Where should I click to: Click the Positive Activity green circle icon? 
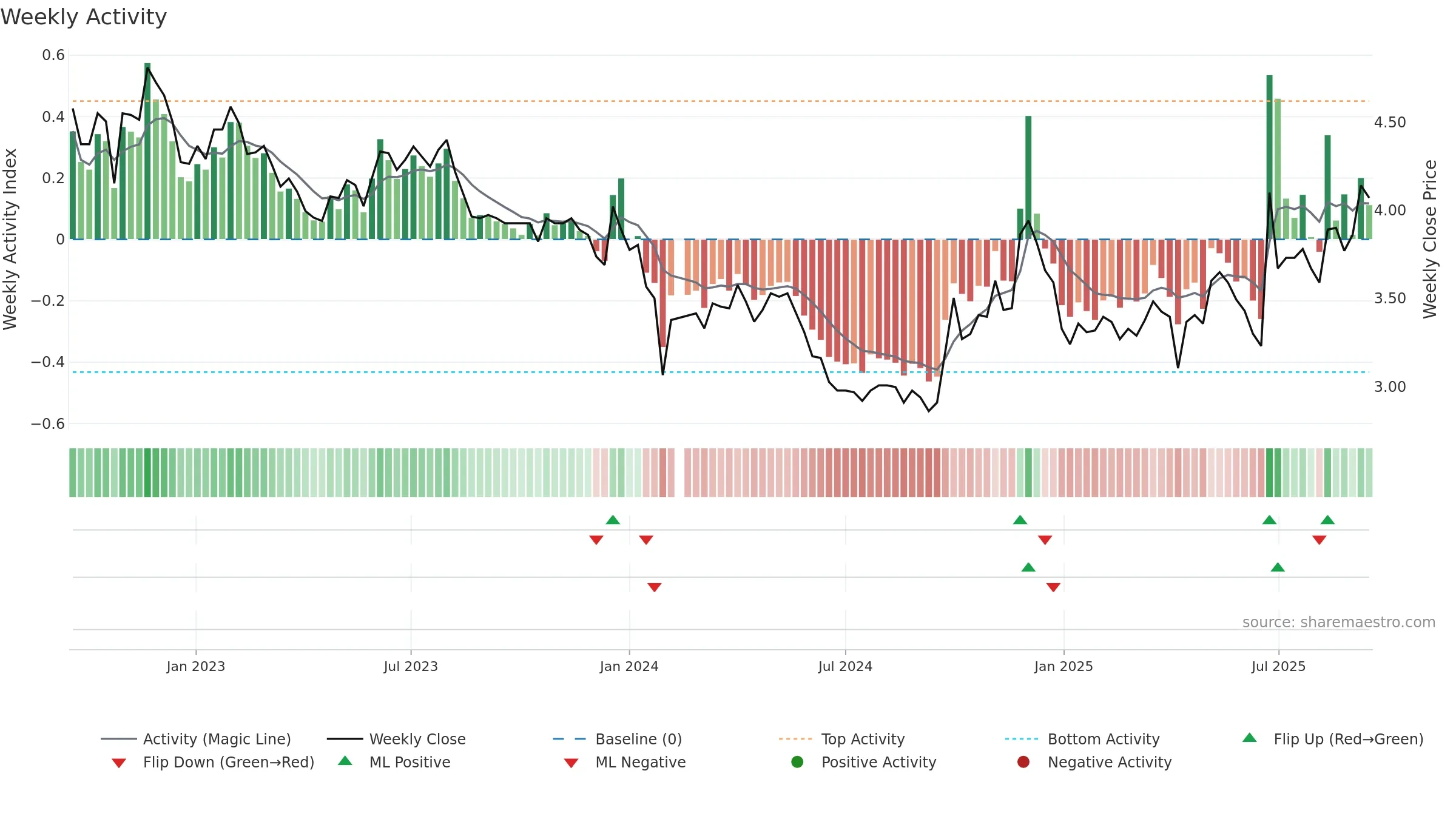point(797,762)
